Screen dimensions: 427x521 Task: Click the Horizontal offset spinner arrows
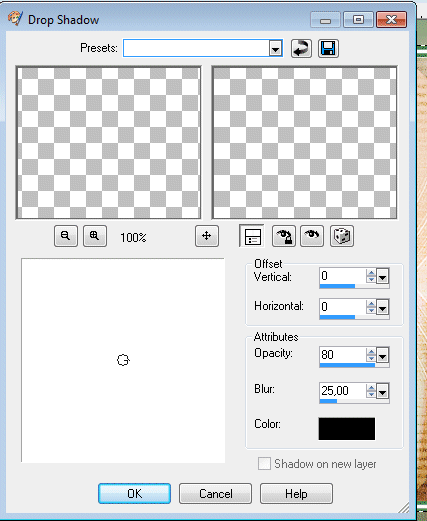tap(371, 307)
